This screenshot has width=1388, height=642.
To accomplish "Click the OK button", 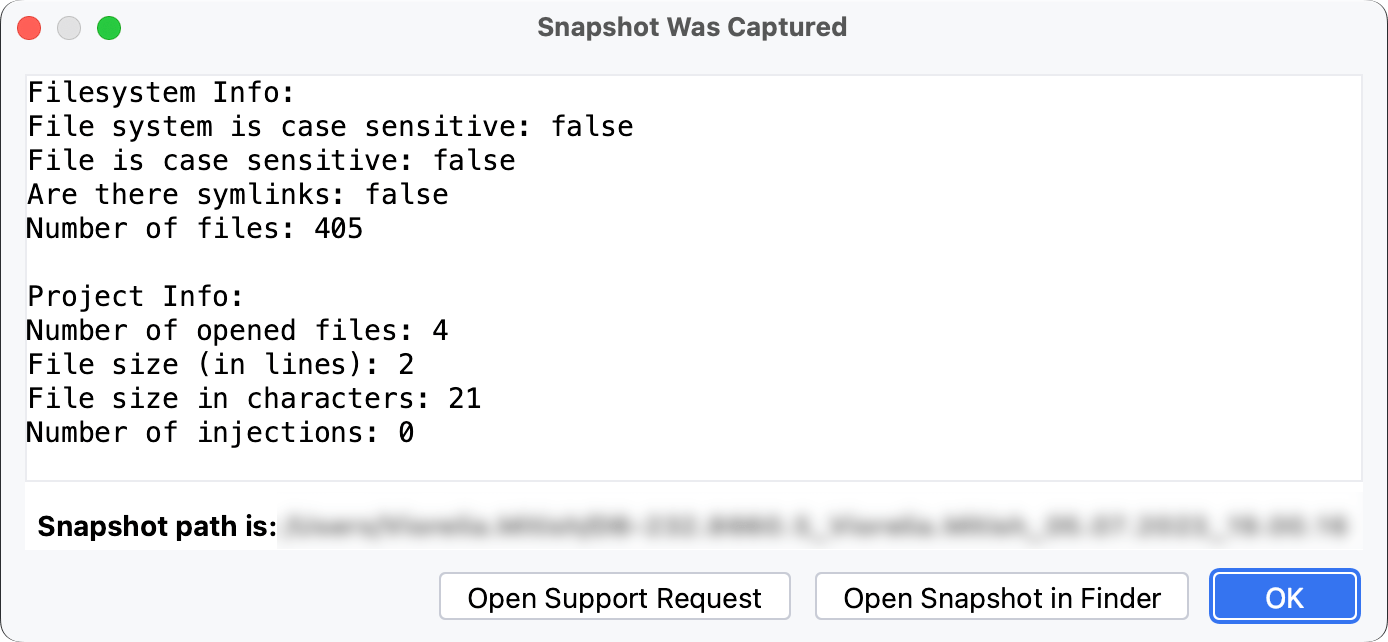I will tap(1284, 596).
